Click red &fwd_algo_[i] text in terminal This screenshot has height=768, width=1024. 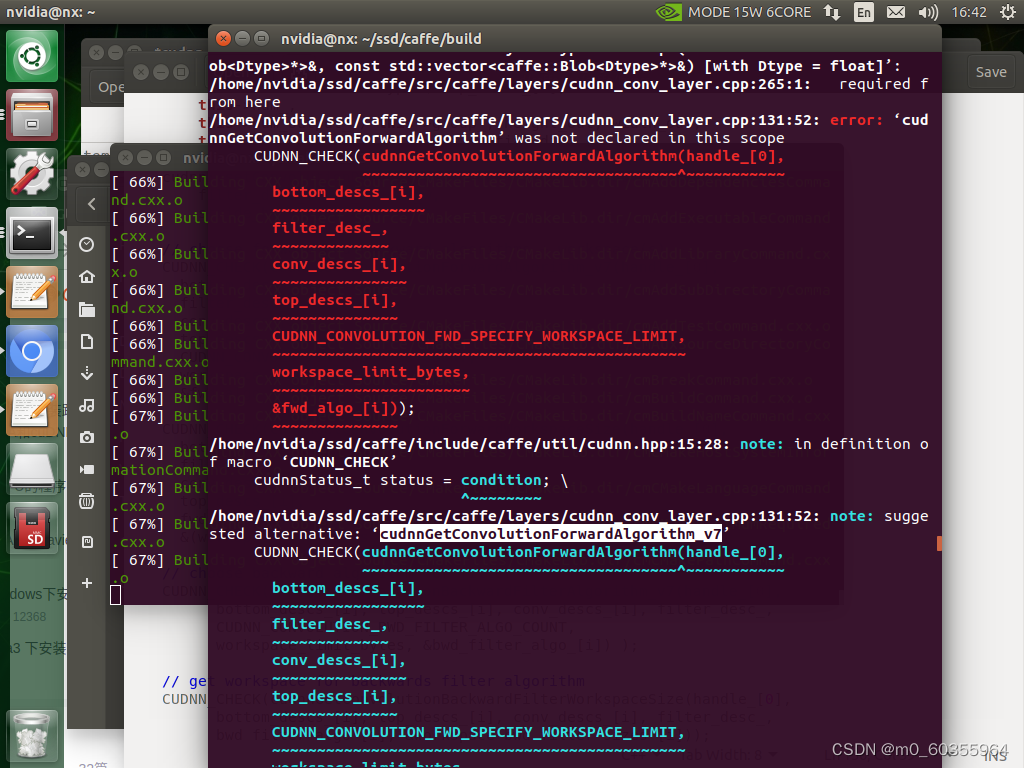click(334, 408)
